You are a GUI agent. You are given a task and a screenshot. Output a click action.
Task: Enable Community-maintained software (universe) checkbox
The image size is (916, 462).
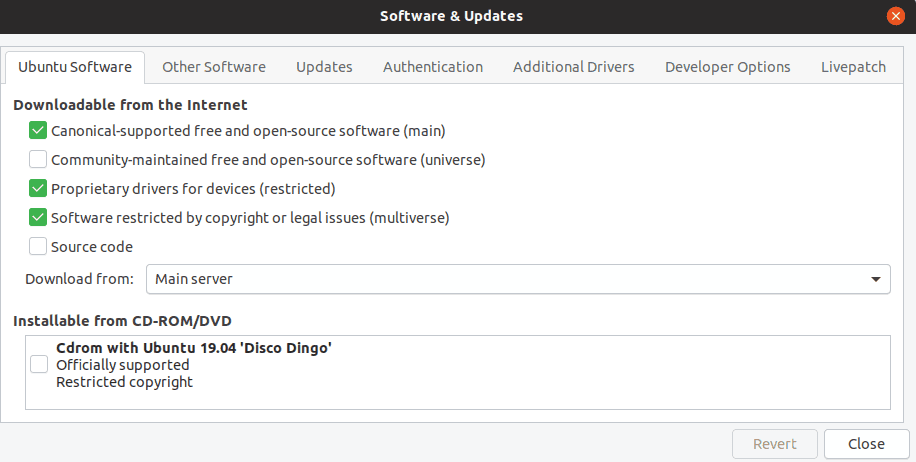coord(38,159)
